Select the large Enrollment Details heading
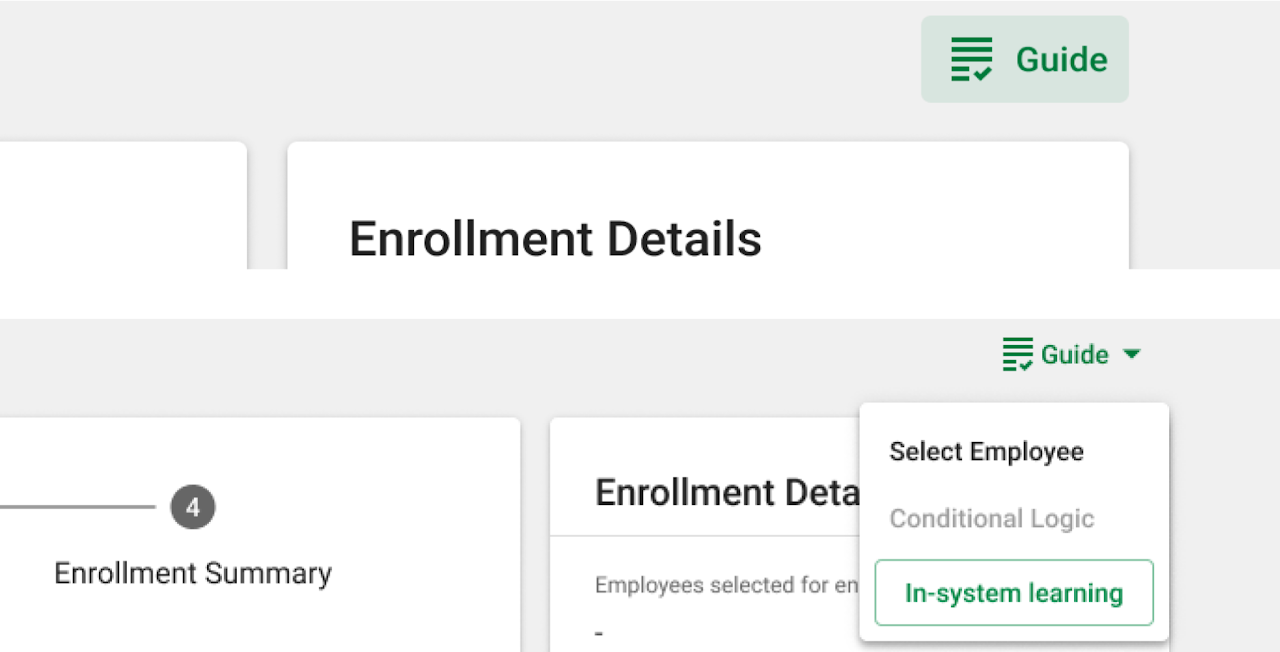 tap(555, 240)
